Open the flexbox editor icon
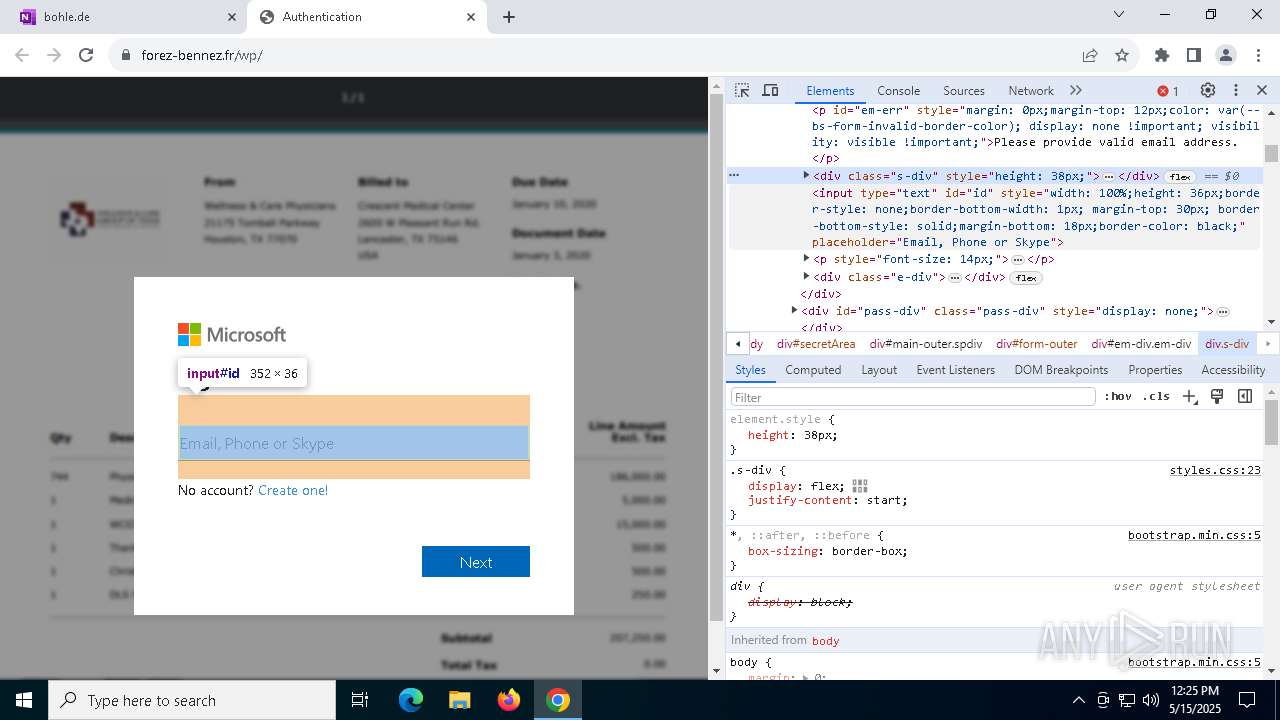This screenshot has width=1280, height=720. [860, 486]
